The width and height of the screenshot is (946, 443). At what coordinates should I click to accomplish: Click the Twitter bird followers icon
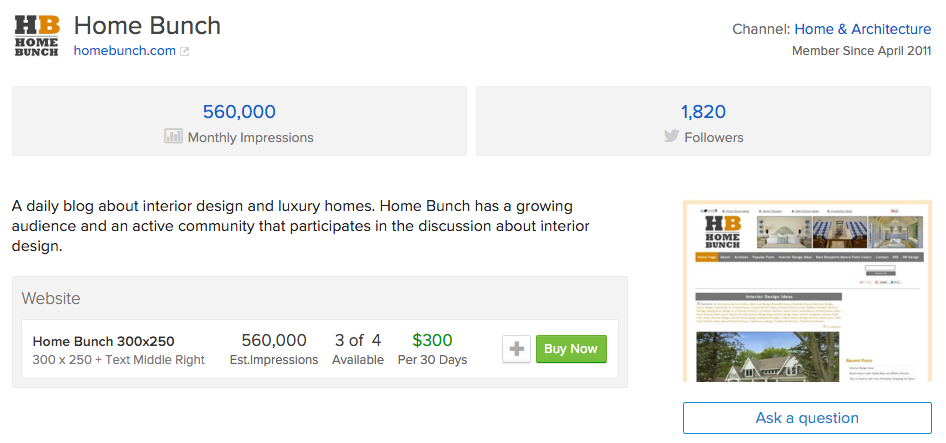click(x=671, y=137)
